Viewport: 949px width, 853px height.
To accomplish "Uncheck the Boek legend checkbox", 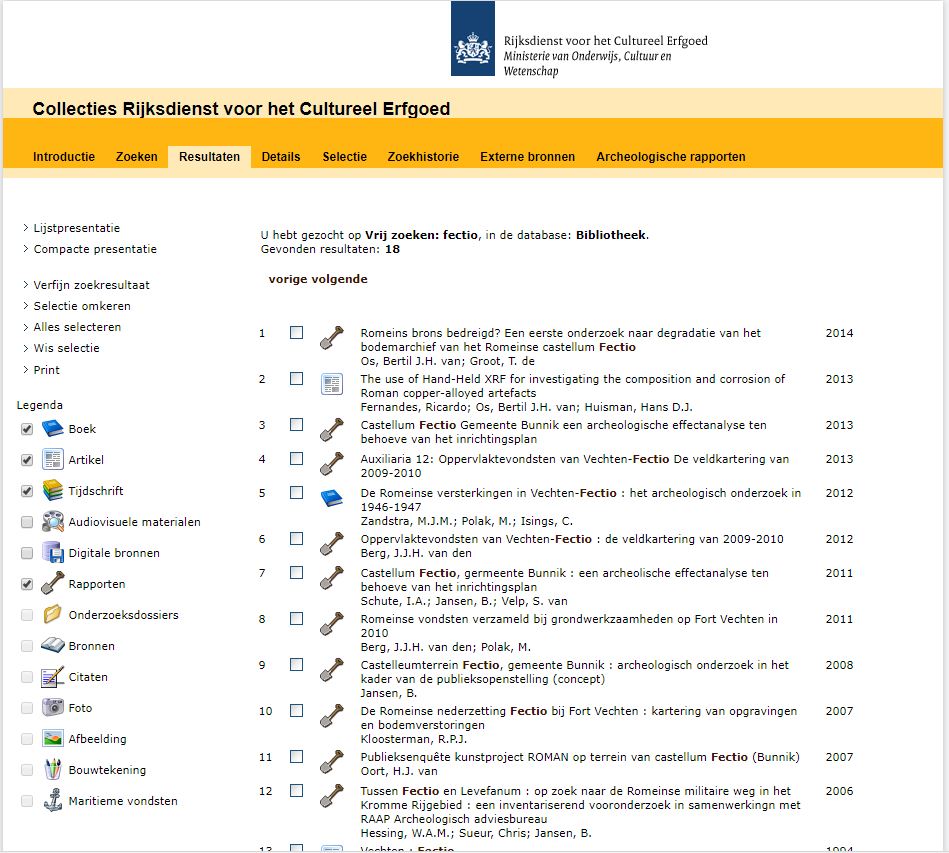I will 27,429.
